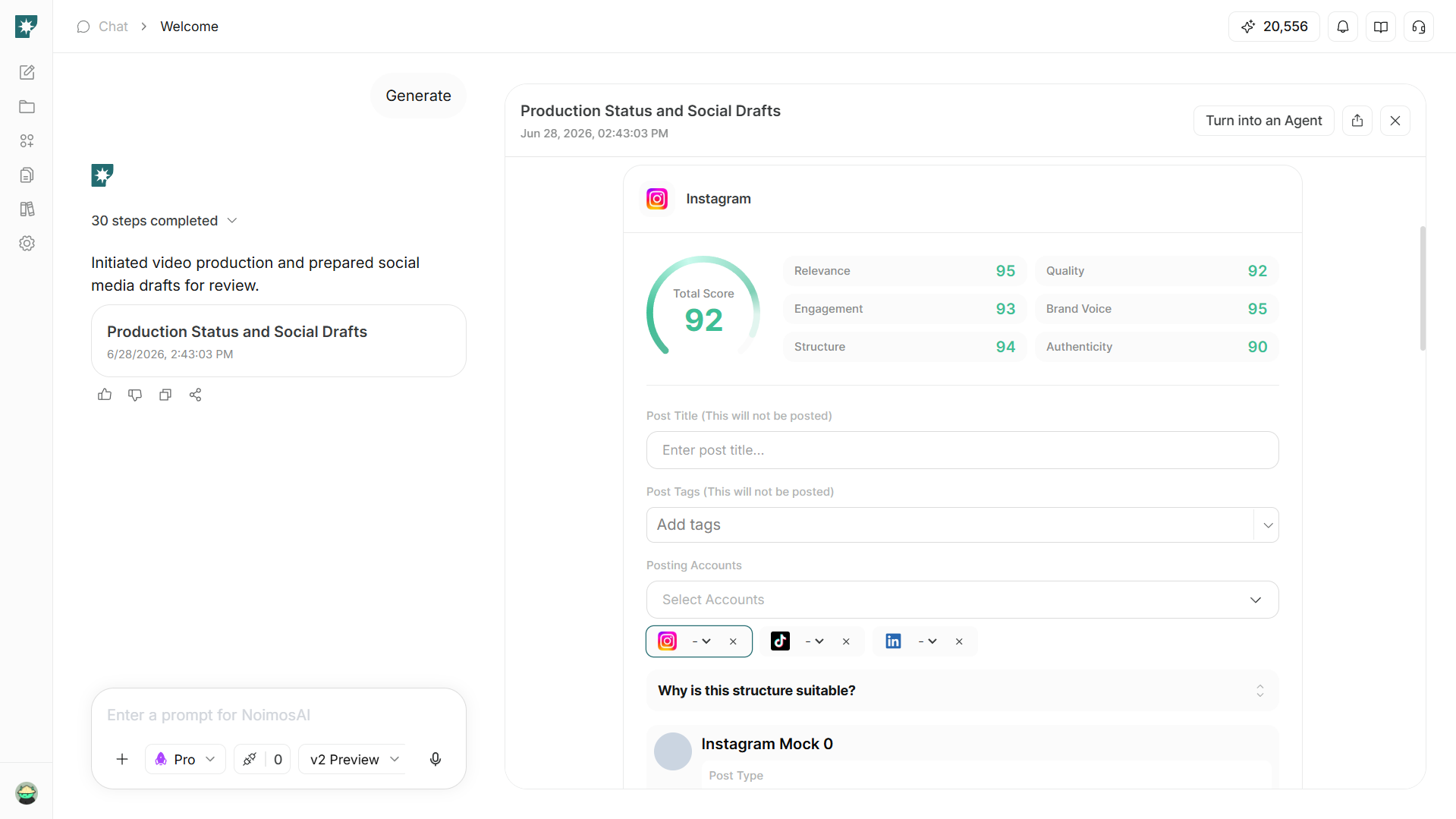Open the v2 Preview version dropdown

point(354,759)
